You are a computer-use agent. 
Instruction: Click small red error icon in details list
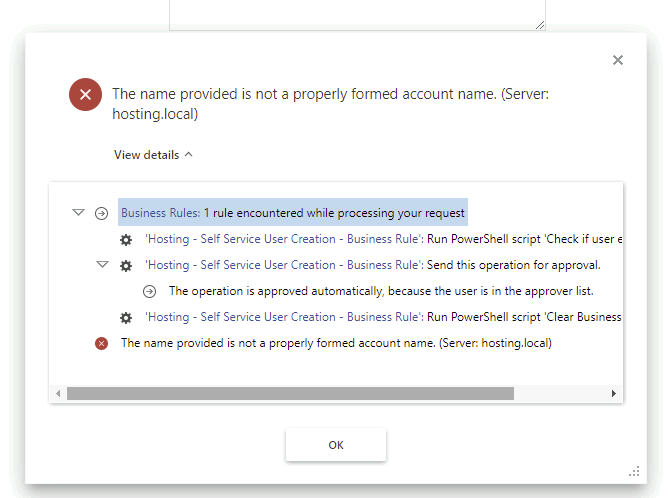[x=101, y=343]
